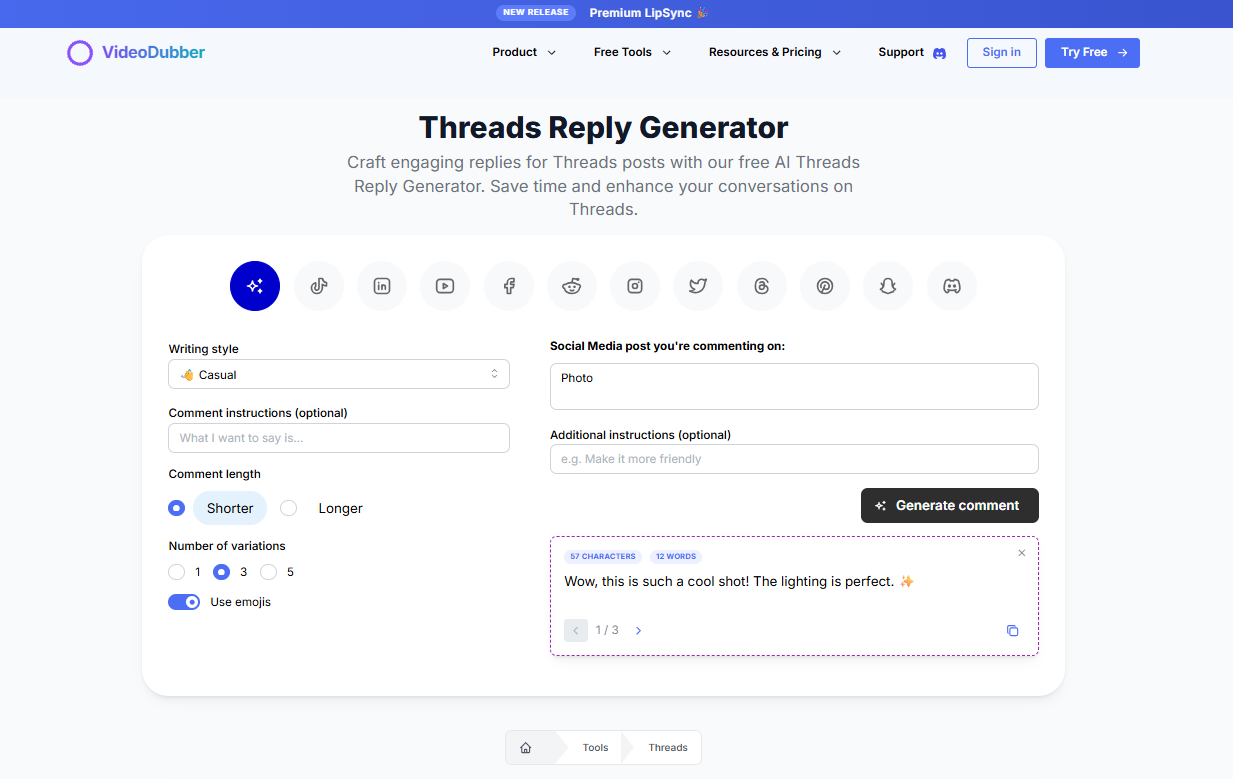Click the Tools breadcrumb item
This screenshot has width=1233, height=779.
coord(596,747)
